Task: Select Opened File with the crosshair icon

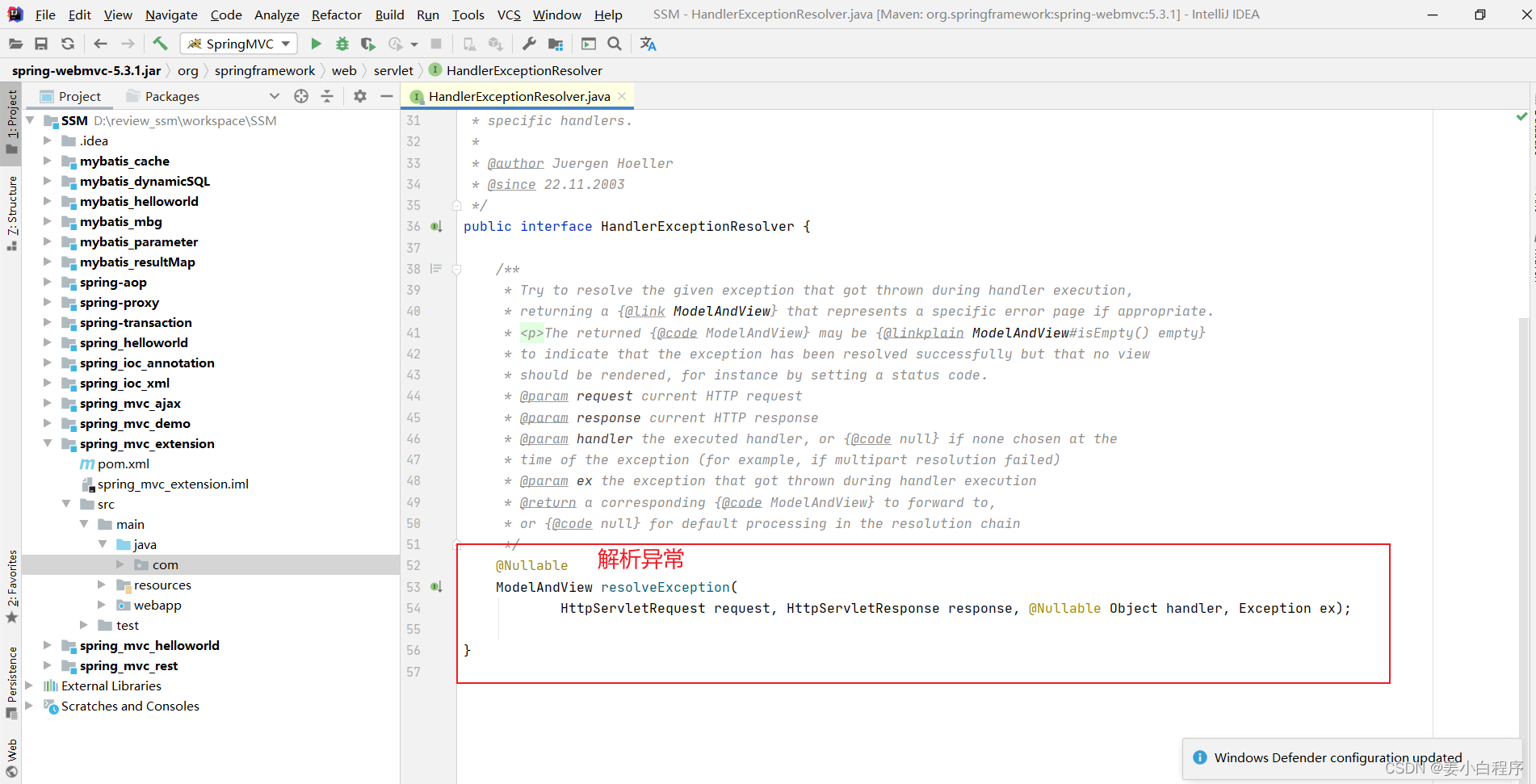Action: coord(301,96)
